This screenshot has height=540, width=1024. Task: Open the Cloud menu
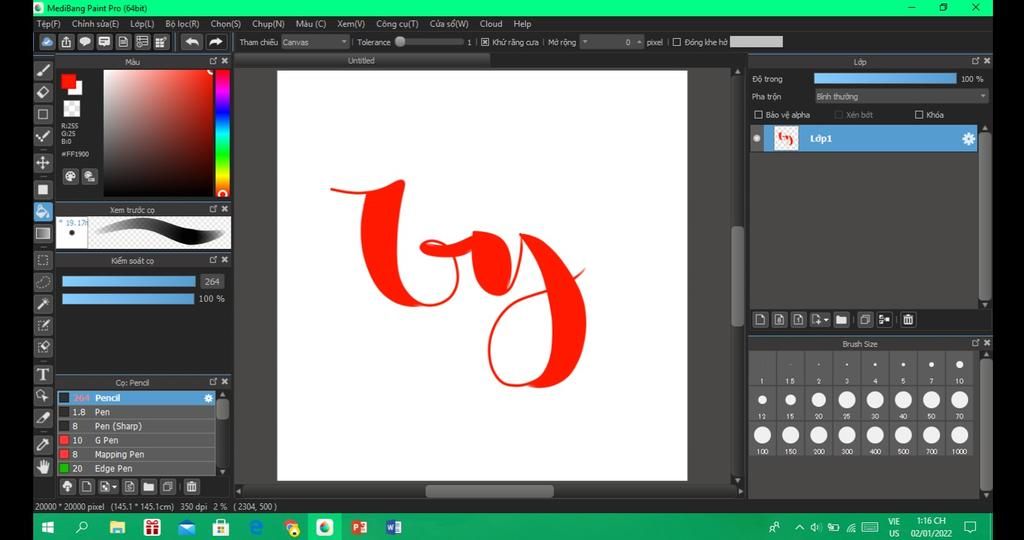pyautogui.click(x=491, y=24)
